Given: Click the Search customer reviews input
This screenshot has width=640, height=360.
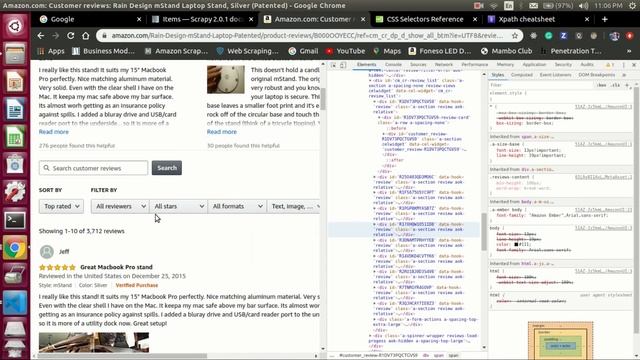Looking at the screenshot, I should pyautogui.click(x=93, y=168).
